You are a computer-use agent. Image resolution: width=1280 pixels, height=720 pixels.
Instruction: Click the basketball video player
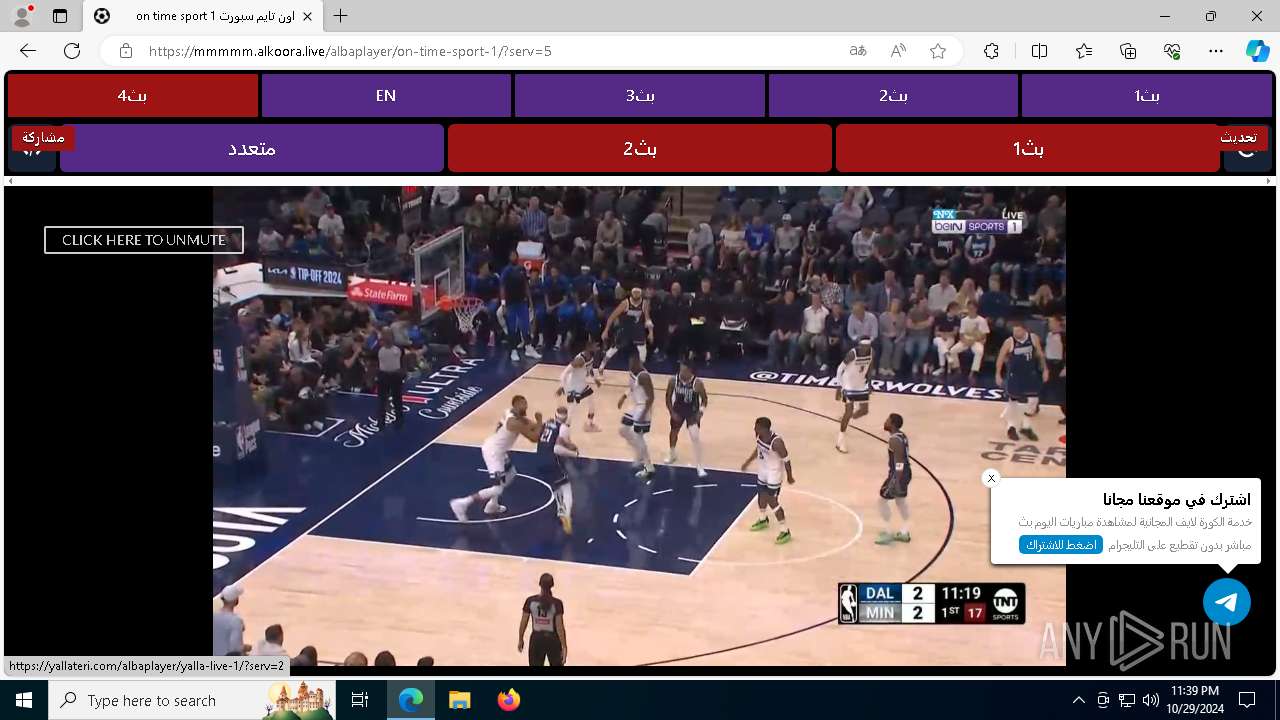[x=639, y=426]
